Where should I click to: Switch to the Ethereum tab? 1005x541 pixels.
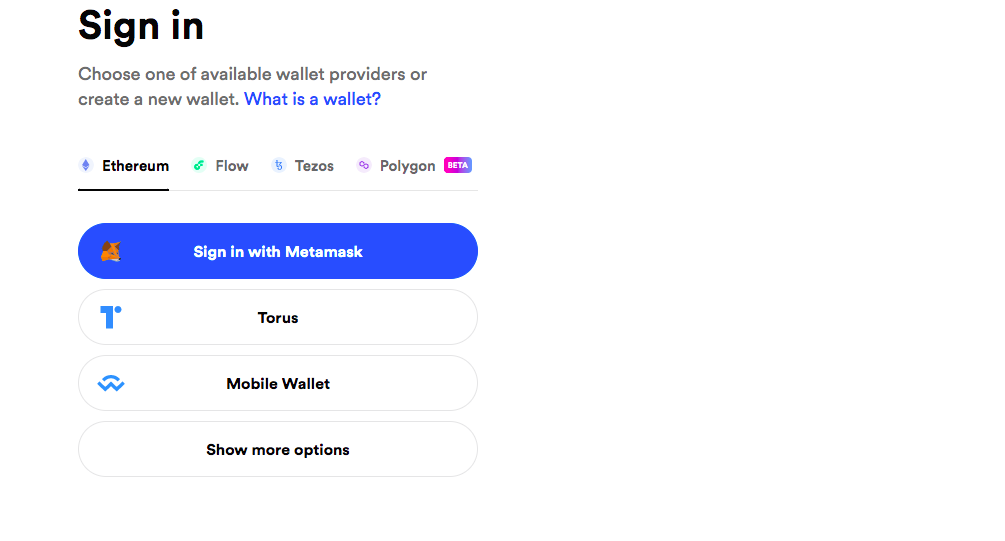pyautogui.click(x=135, y=166)
